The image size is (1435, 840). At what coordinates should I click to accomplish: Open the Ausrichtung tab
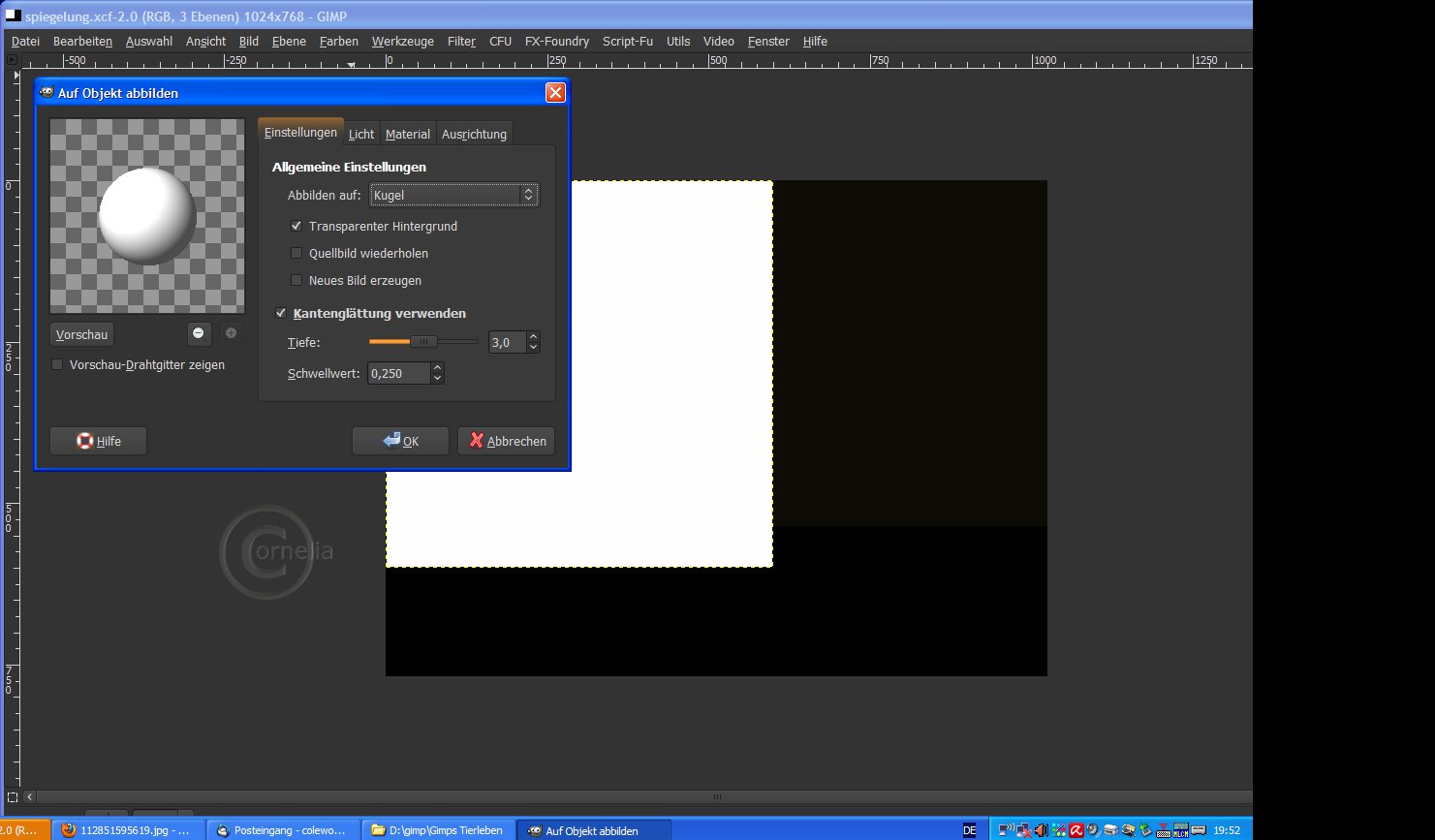click(474, 134)
